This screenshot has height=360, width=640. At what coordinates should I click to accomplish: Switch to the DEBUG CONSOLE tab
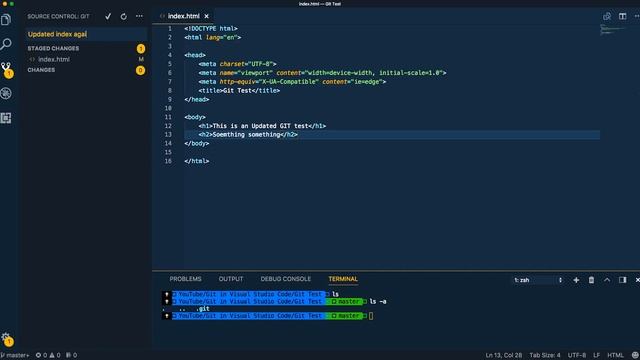(286, 279)
